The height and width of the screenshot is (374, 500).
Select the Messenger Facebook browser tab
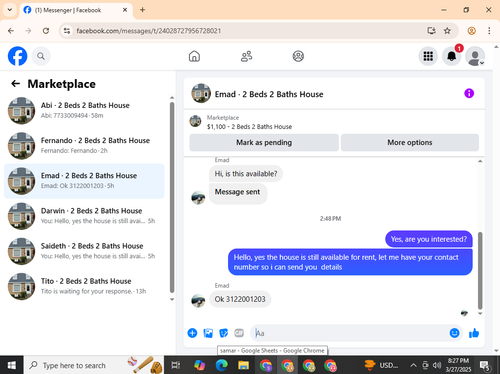(x=76, y=10)
